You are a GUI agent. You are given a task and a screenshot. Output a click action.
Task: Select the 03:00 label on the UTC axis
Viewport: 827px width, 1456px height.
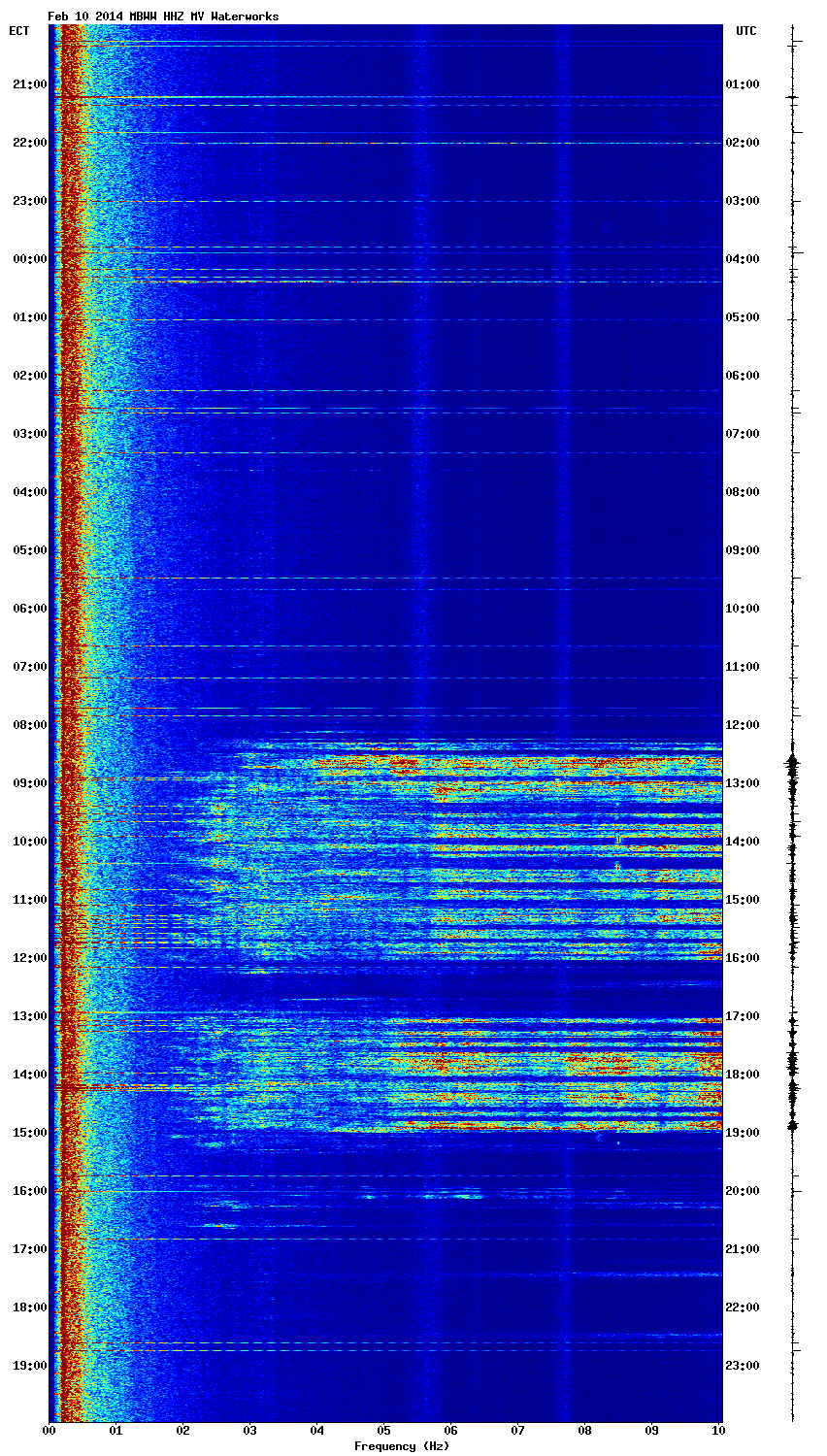pos(743,201)
